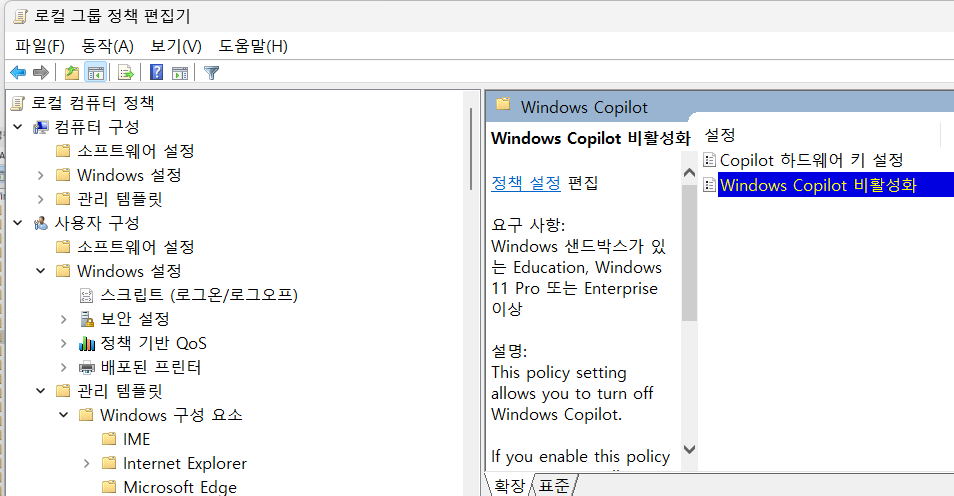The height and width of the screenshot is (496, 954).
Task: Collapse the 사용자 구성 node
Action: tap(18, 223)
